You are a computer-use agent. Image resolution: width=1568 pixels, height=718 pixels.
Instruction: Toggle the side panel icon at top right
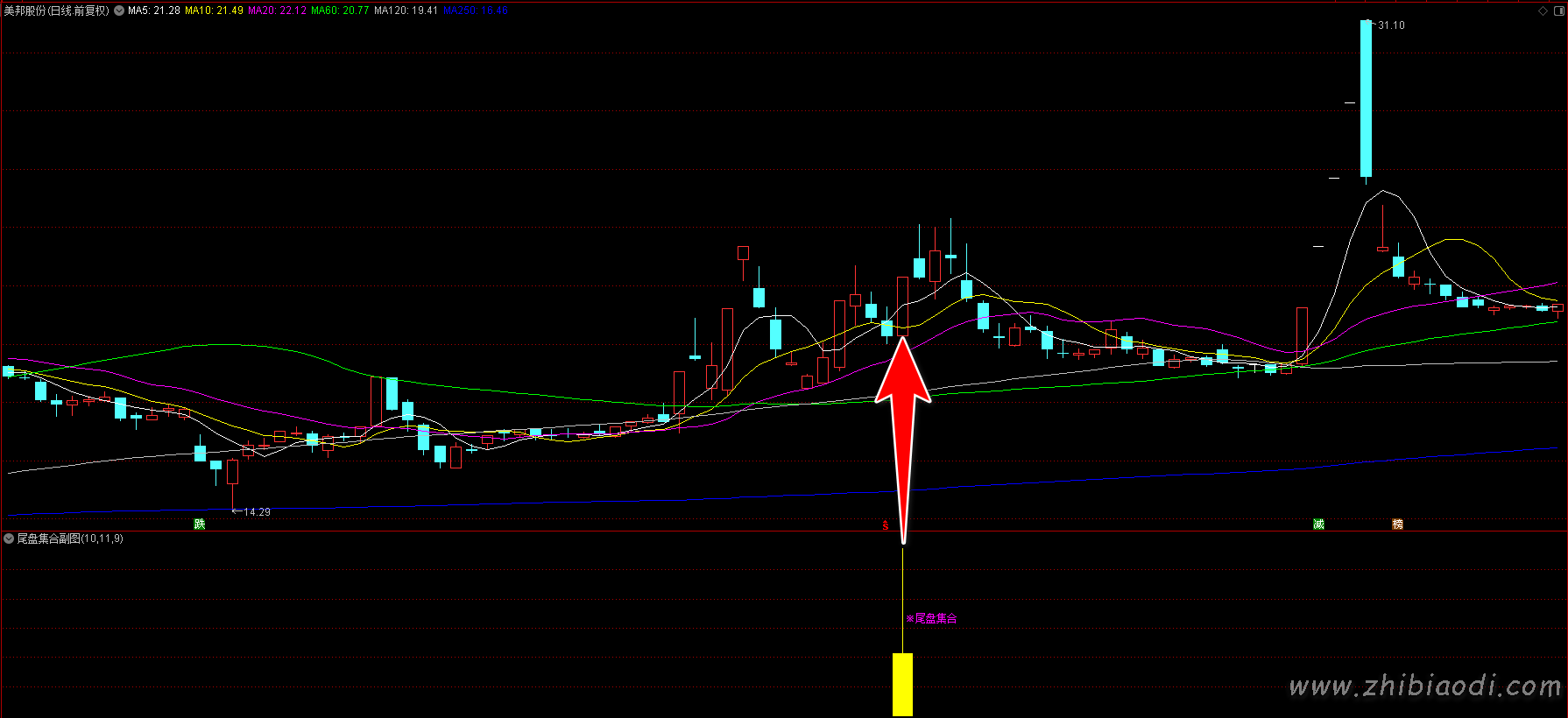point(1557,11)
